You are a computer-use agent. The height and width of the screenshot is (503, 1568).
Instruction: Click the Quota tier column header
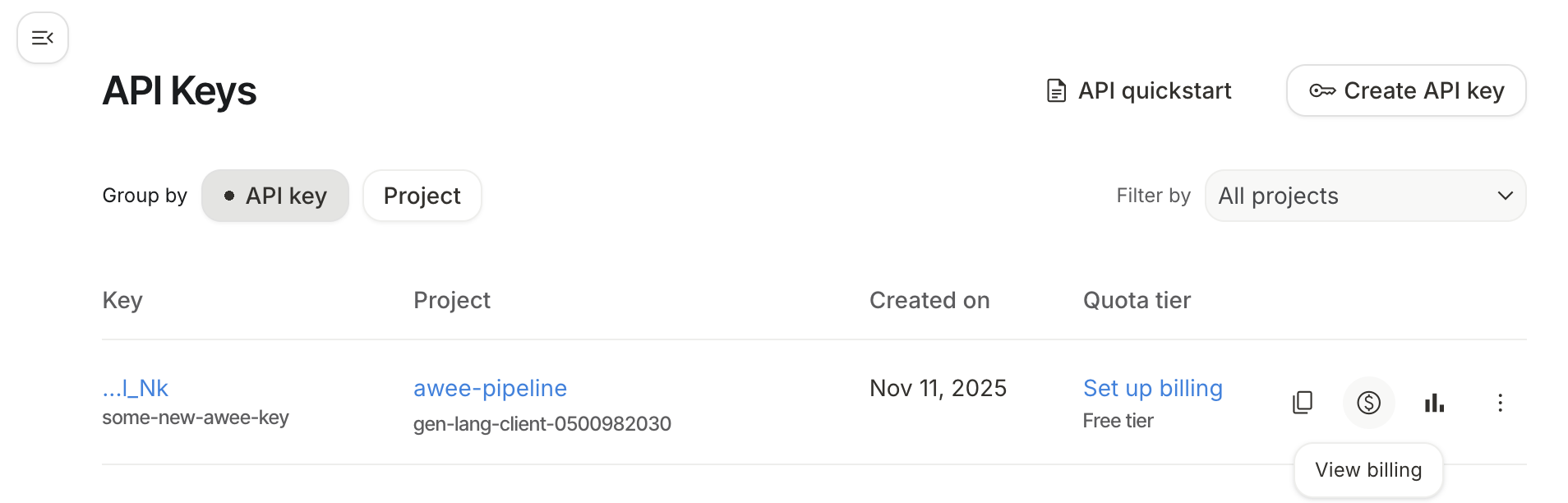[1137, 301]
